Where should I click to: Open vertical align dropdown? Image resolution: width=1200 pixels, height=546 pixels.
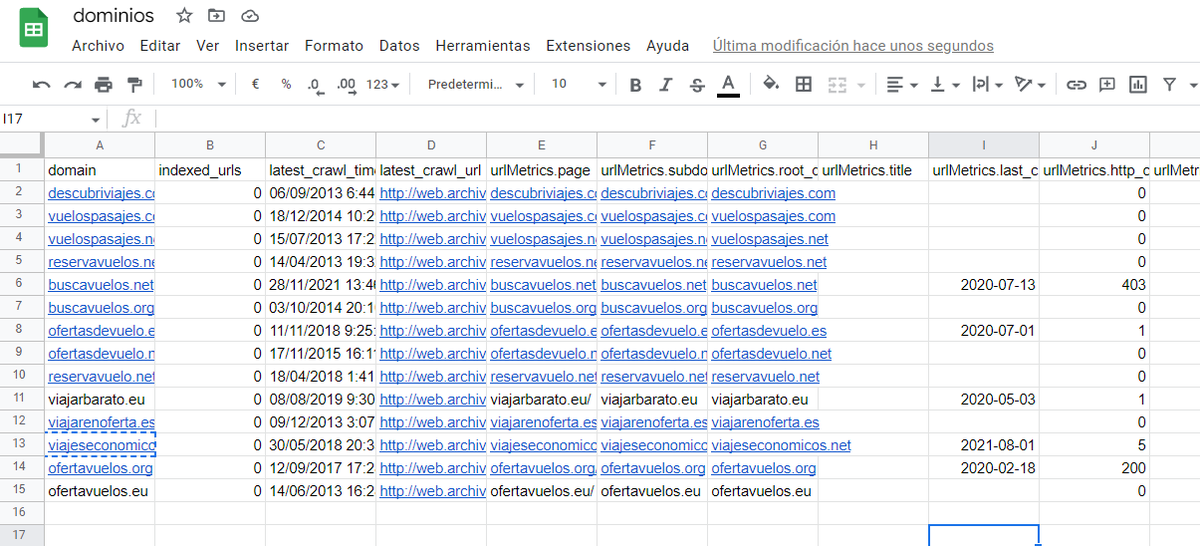[945, 85]
